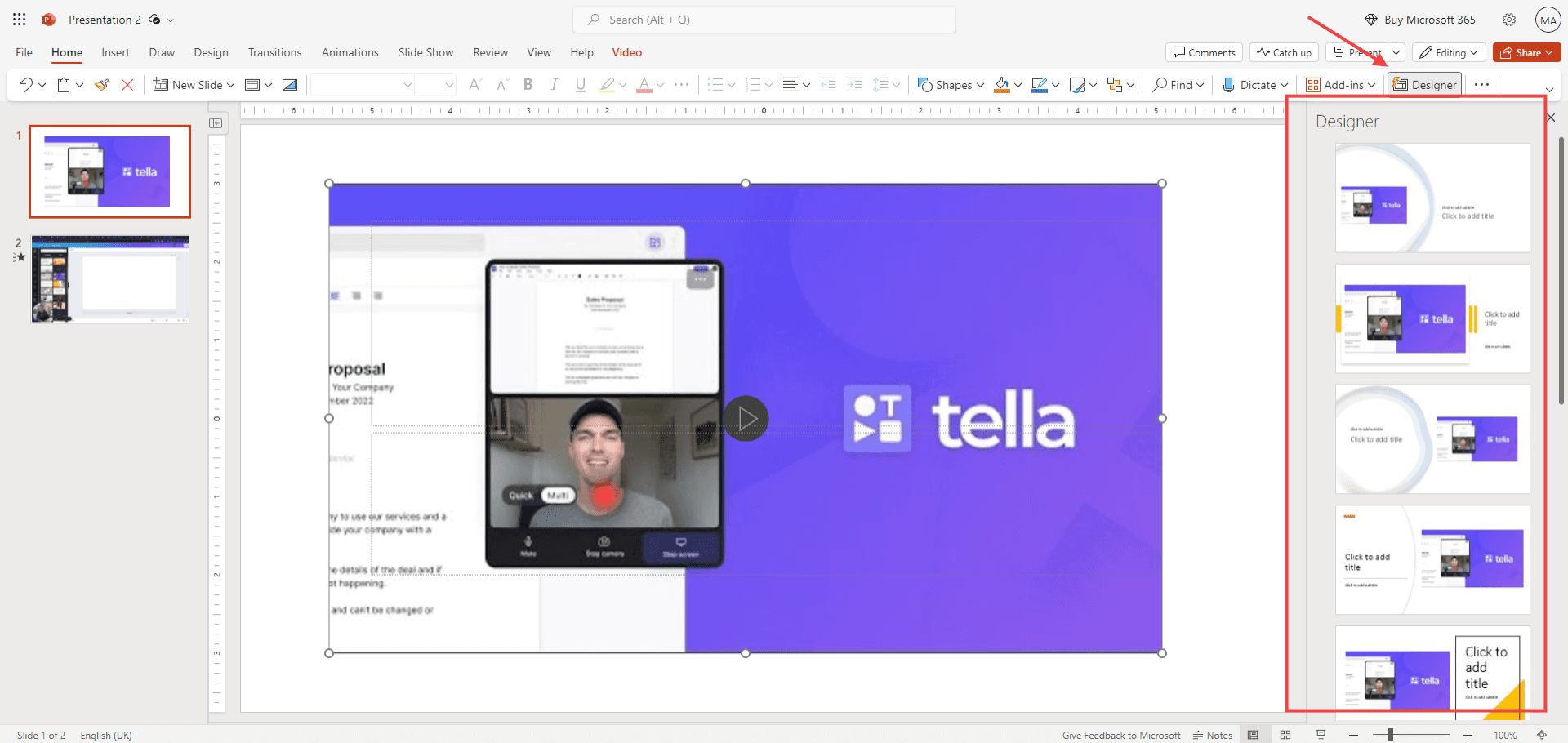
Task: Click Increase Font Size icon
Action: [475, 84]
